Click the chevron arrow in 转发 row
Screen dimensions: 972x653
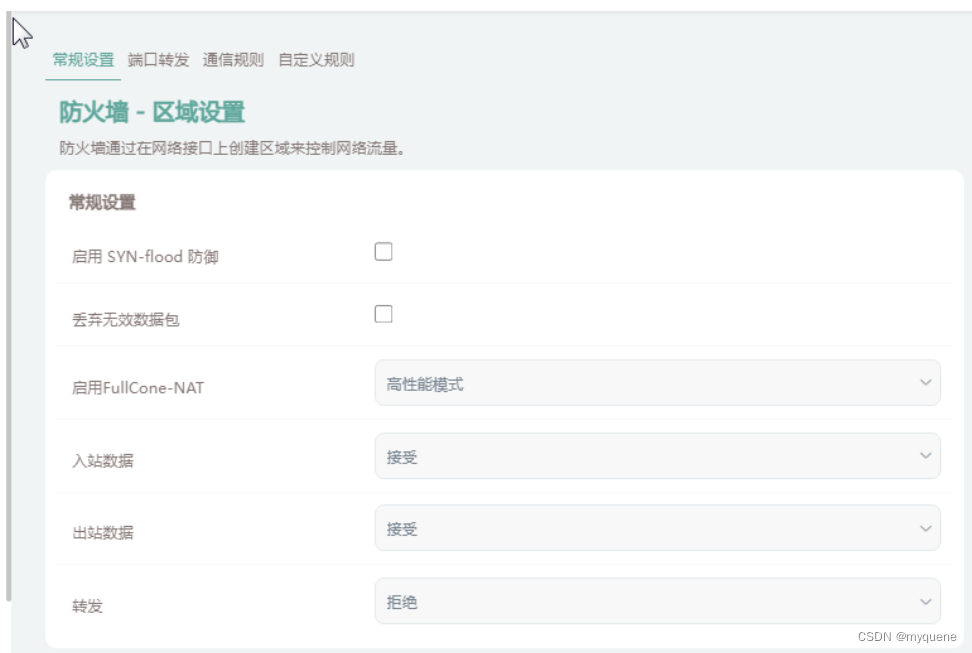point(925,601)
